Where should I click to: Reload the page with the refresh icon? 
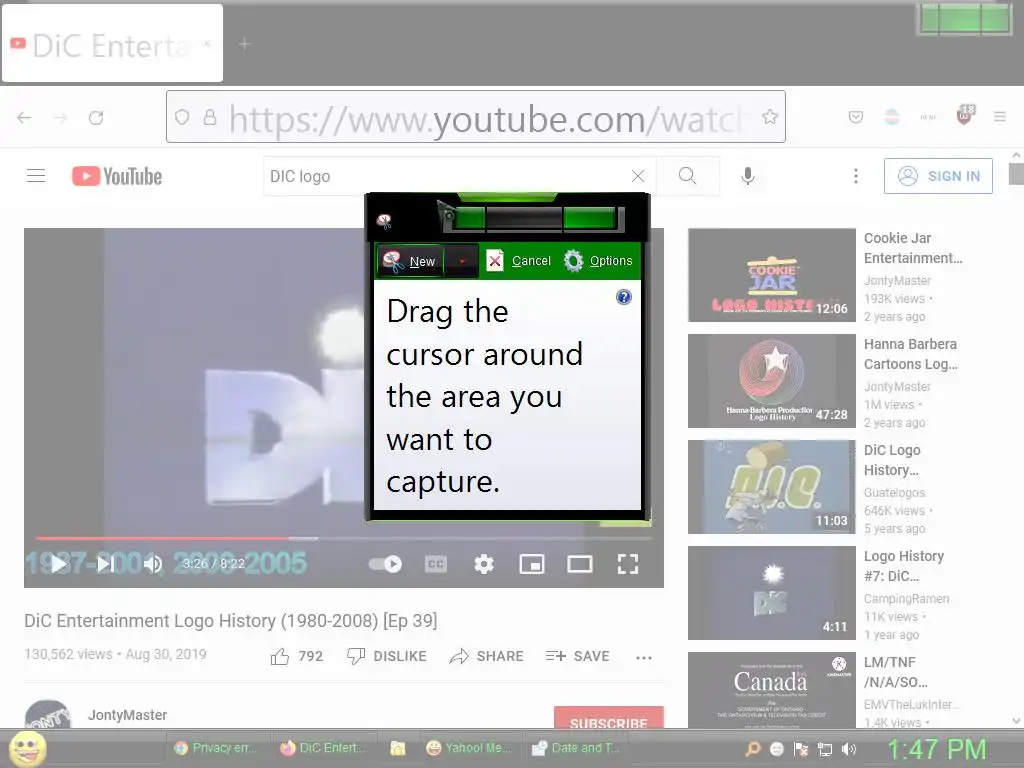pos(96,118)
